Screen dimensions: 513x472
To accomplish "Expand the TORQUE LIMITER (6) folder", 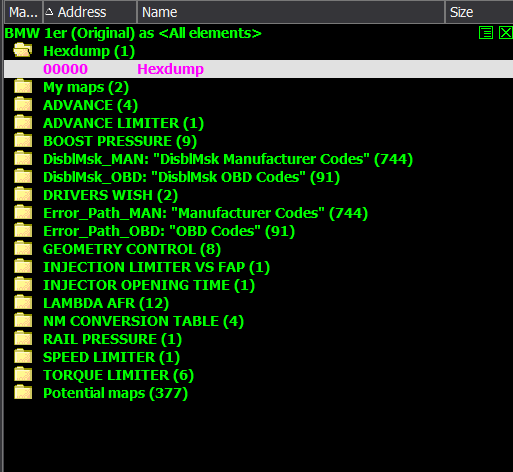I will 118,375.
